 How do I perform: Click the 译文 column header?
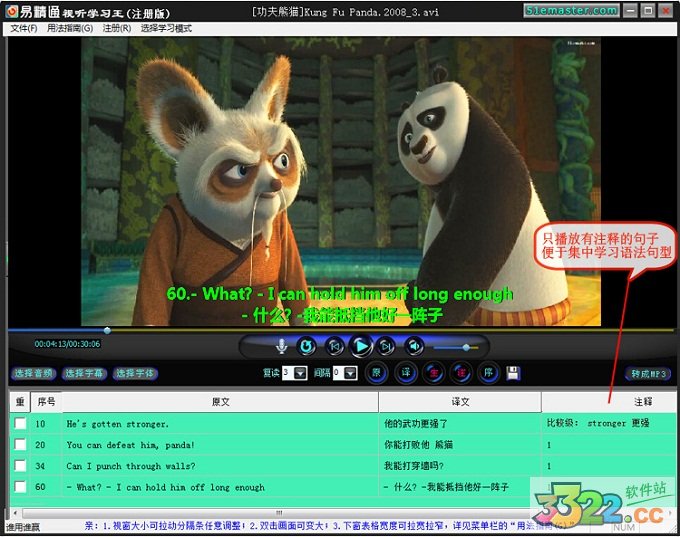(x=460, y=402)
